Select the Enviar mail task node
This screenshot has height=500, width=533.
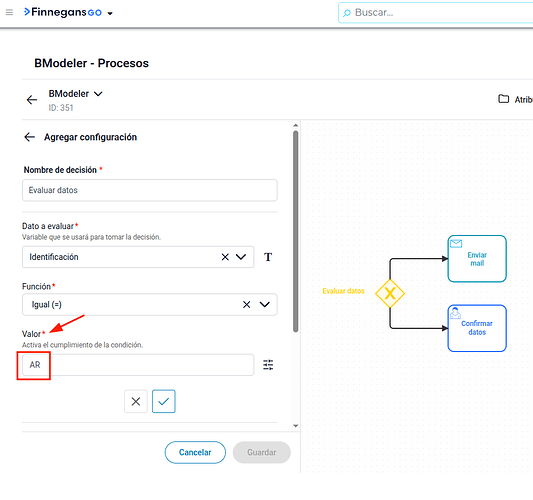(x=477, y=259)
